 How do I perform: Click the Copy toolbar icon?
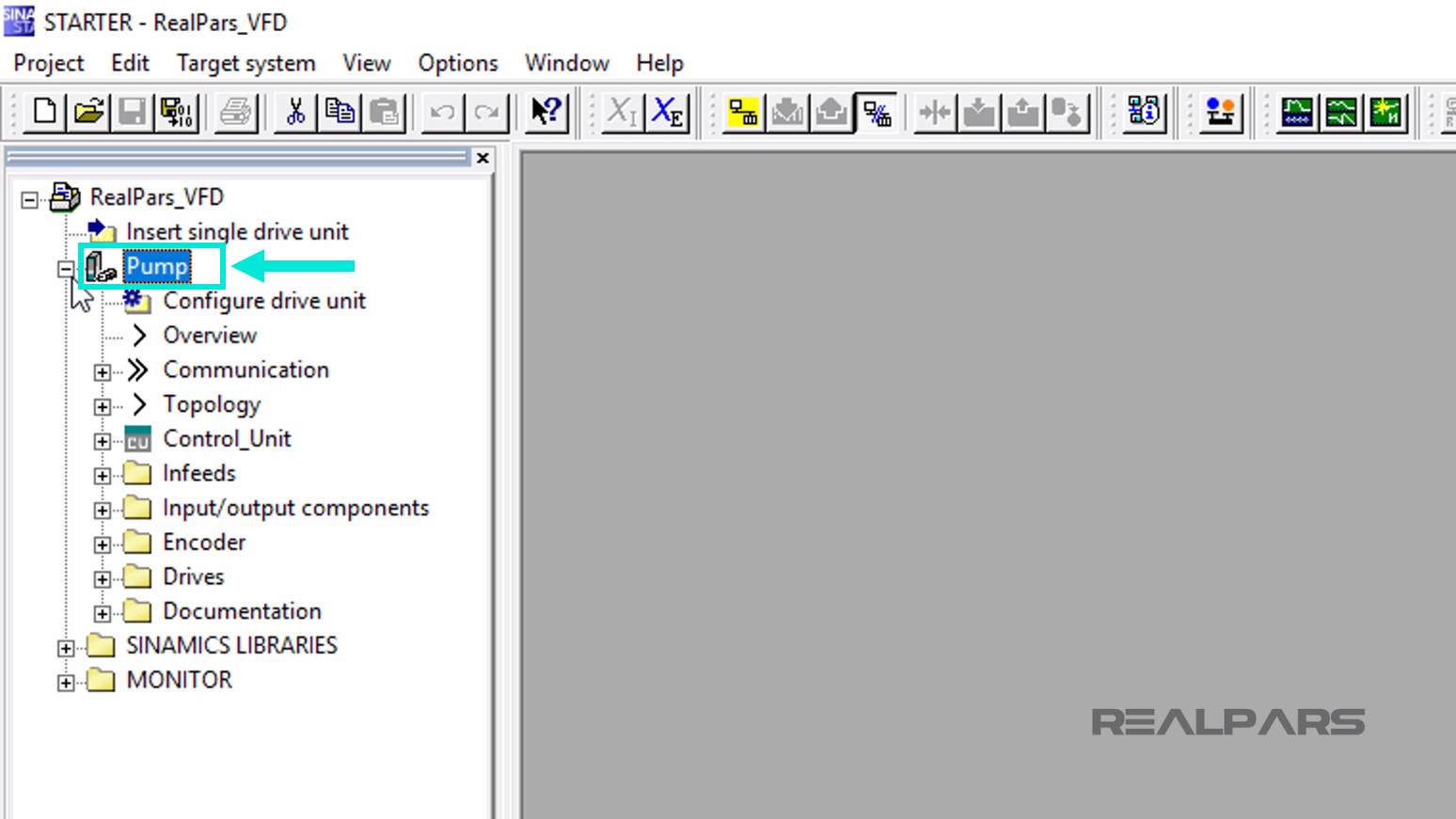coord(340,112)
